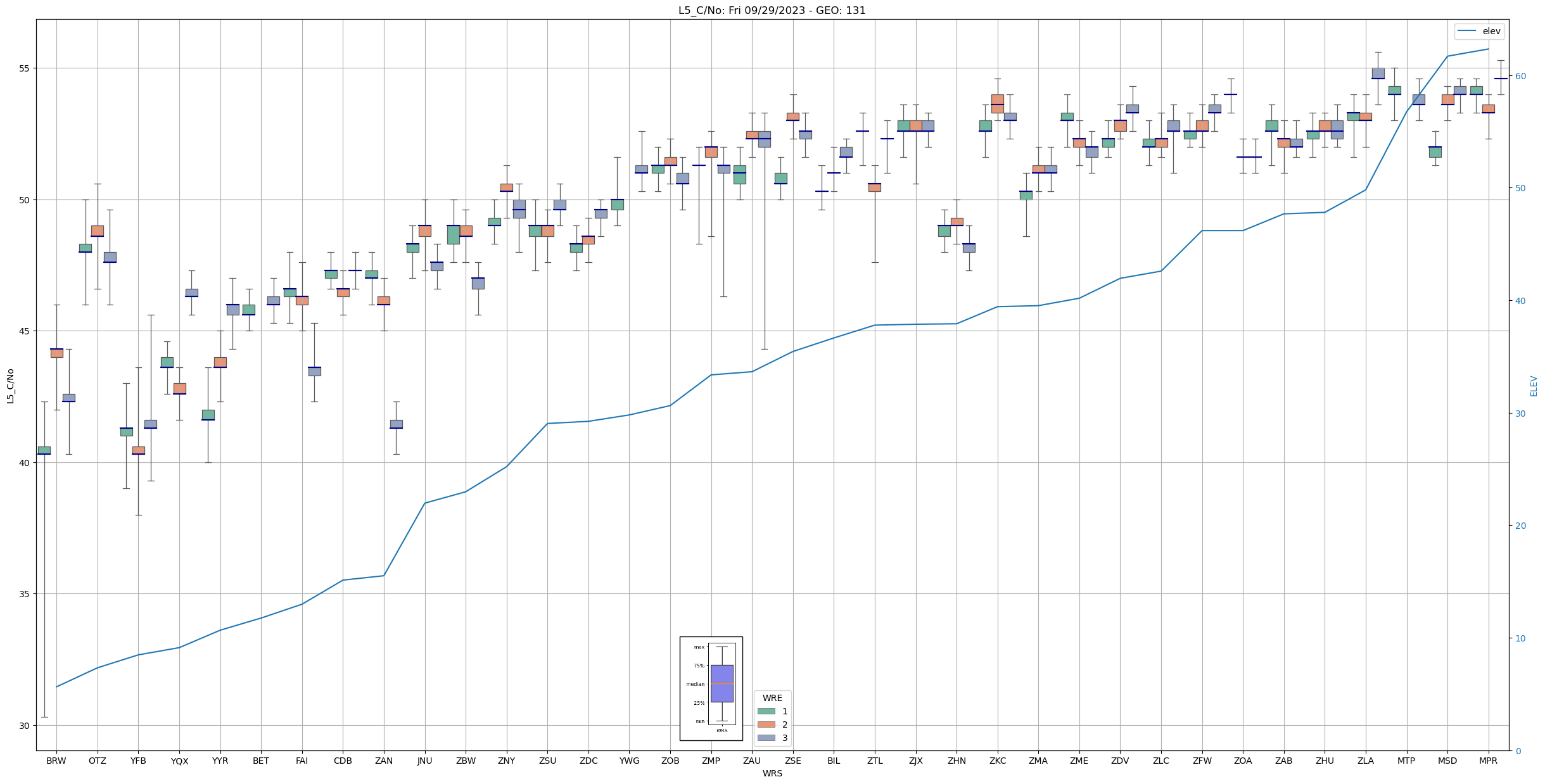Click the x-axis label 'MSD'
The image size is (1545, 784).
1447,761
